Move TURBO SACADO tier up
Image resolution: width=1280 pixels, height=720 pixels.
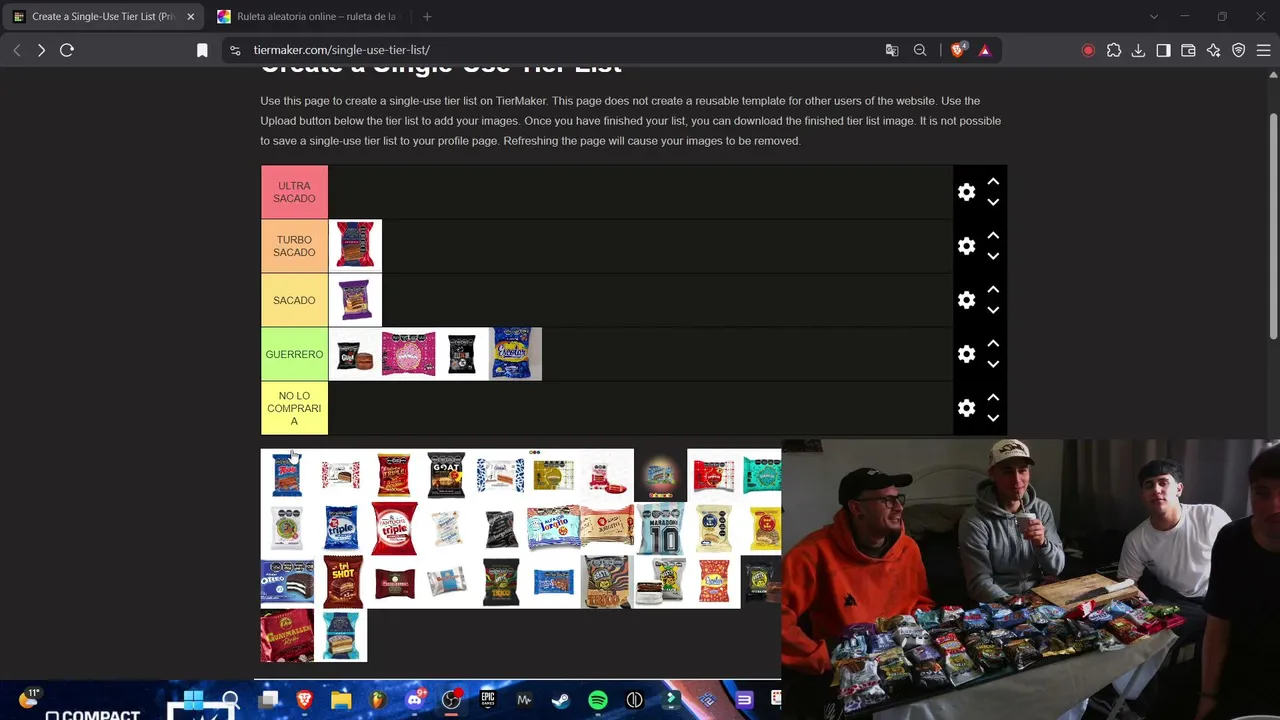click(x=993, y=236)
